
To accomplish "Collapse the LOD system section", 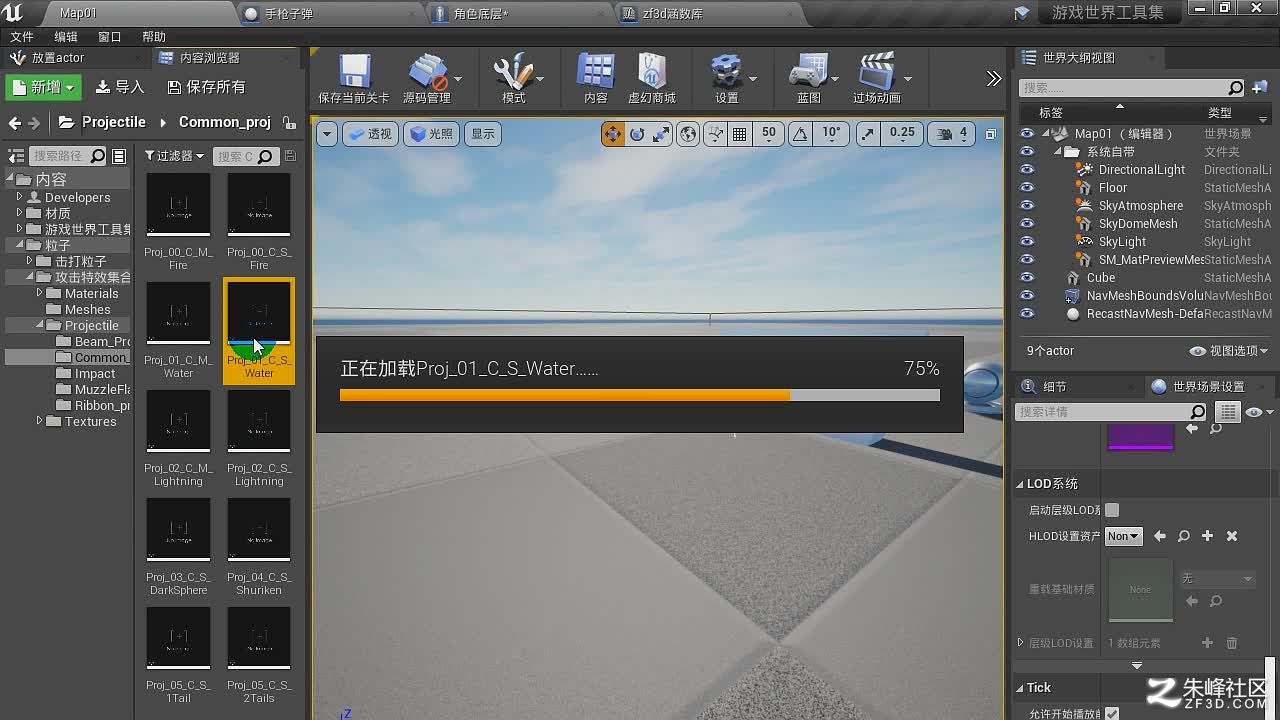I will pos(1021,484).
